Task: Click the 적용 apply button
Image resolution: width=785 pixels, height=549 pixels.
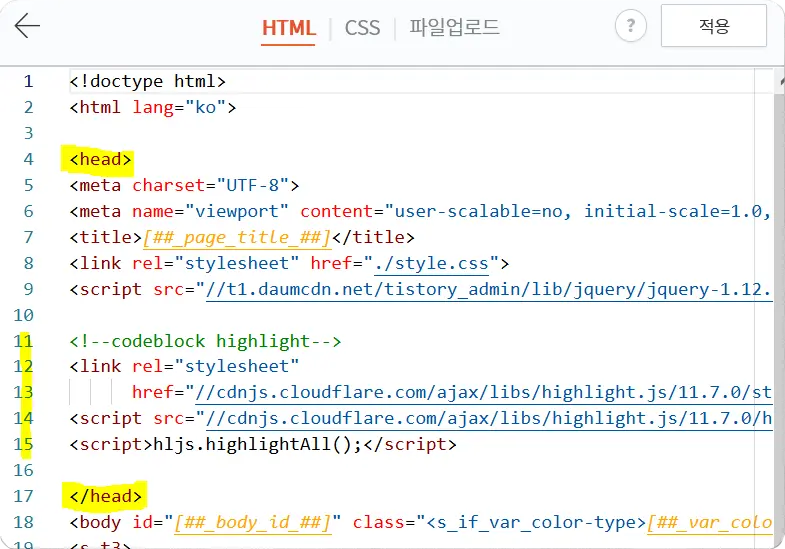Action: click(x=714, y=26)
